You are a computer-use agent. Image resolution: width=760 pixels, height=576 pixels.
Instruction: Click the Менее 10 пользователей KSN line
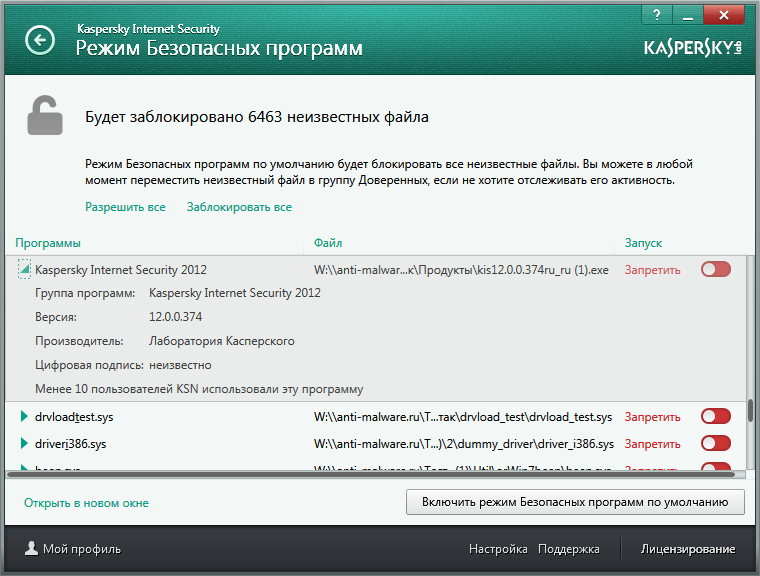pos(199,389)
